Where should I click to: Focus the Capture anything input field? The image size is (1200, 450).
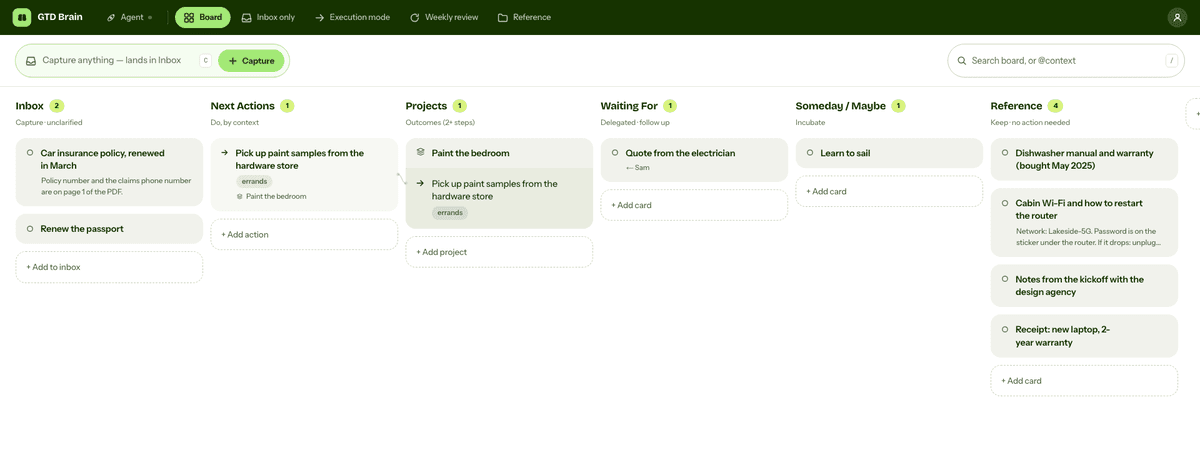pos(110,60)
